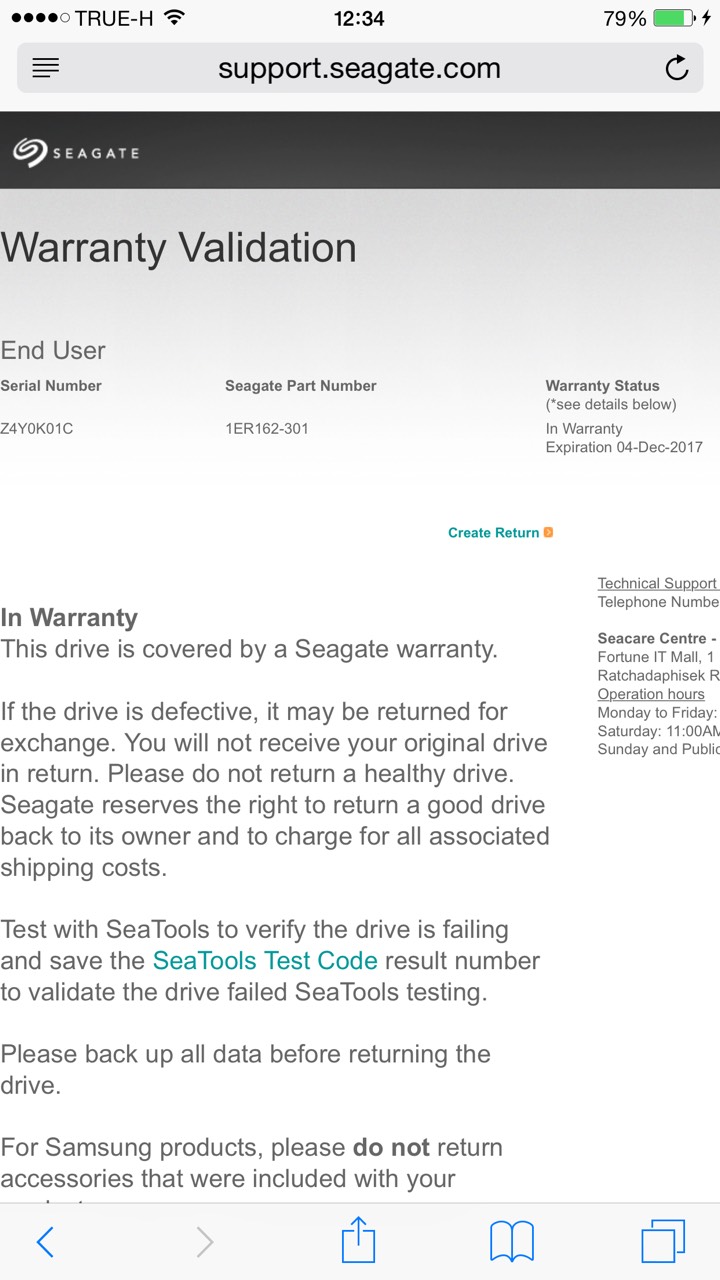Viewport: 720px width, 1280px height.
Task: Click the Create Return link
Action: (x=493, y=533)
